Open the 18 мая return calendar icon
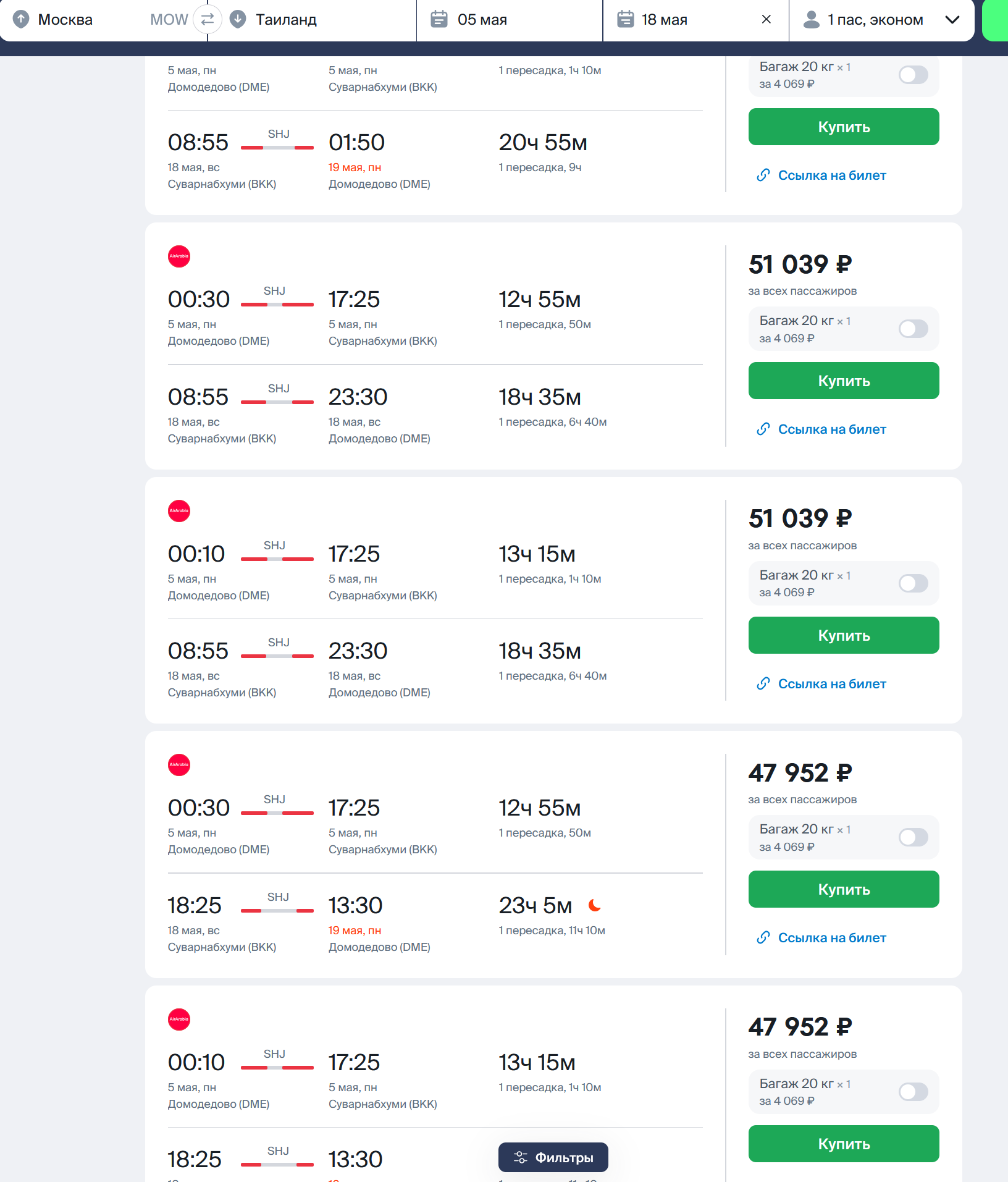Viewport: 1008px width, 1182px height. pyautogui.click(x=626, y=19)
